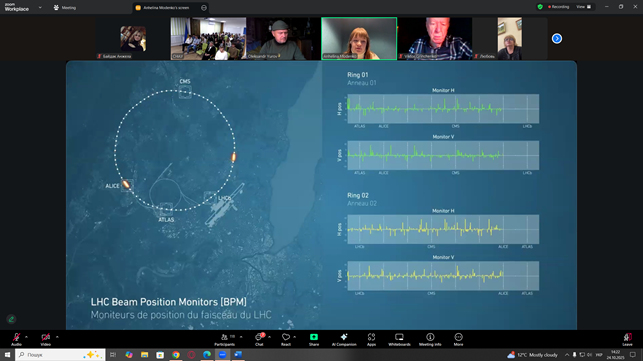Show Meeting info
The width and height of the screenshot is (643, 361).
[x=430, y=339]
